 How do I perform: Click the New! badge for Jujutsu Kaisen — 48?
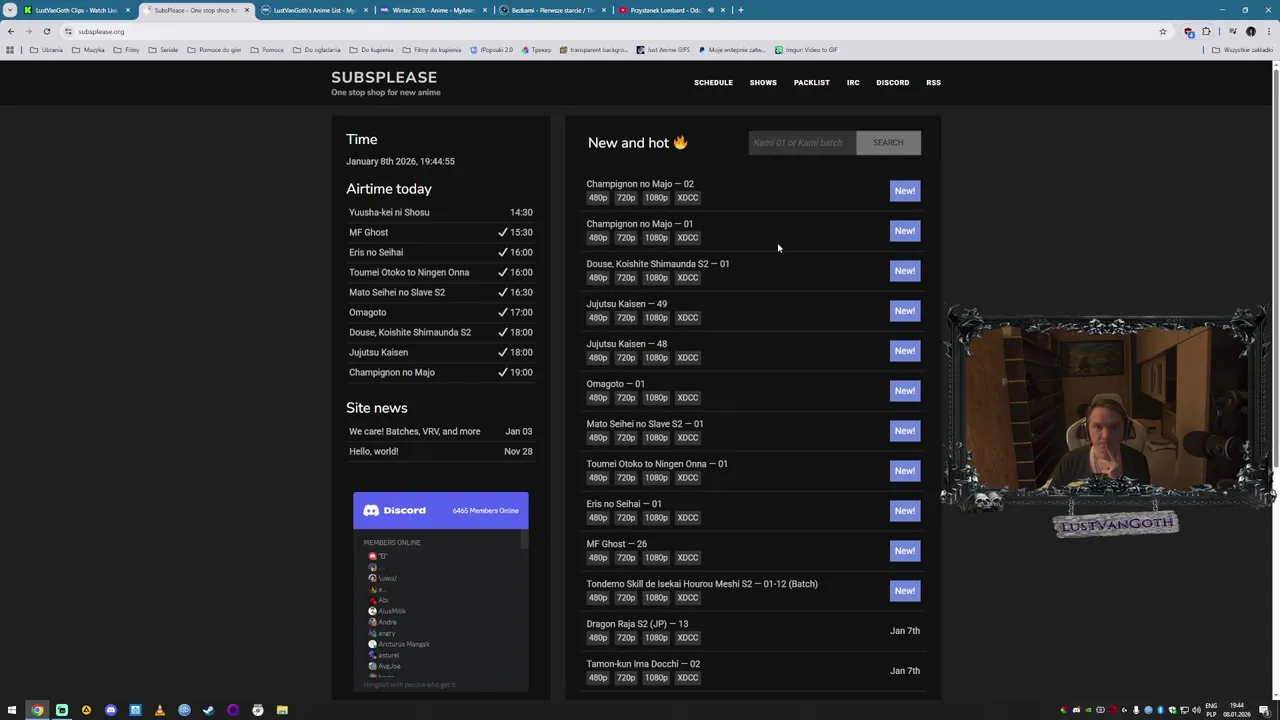point(905,351)
